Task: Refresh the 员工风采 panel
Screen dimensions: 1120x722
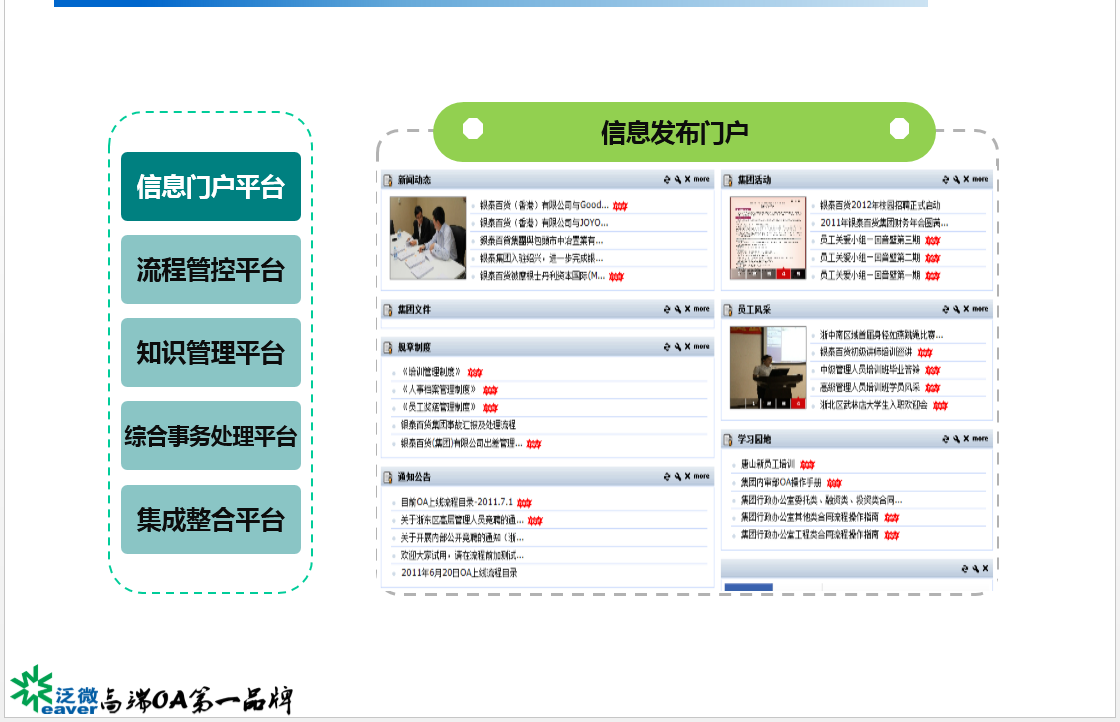Action: pos(946,309)
